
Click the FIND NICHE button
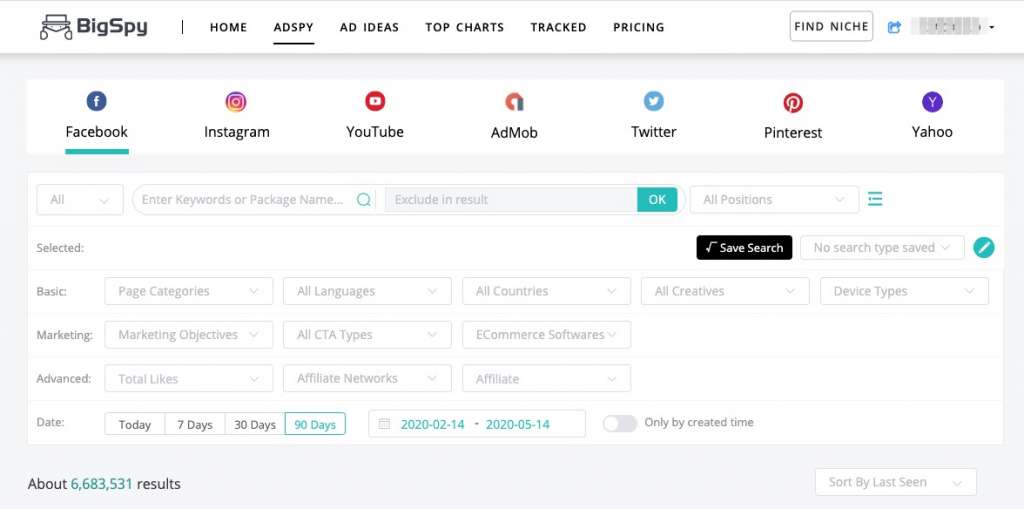point(831,26)
